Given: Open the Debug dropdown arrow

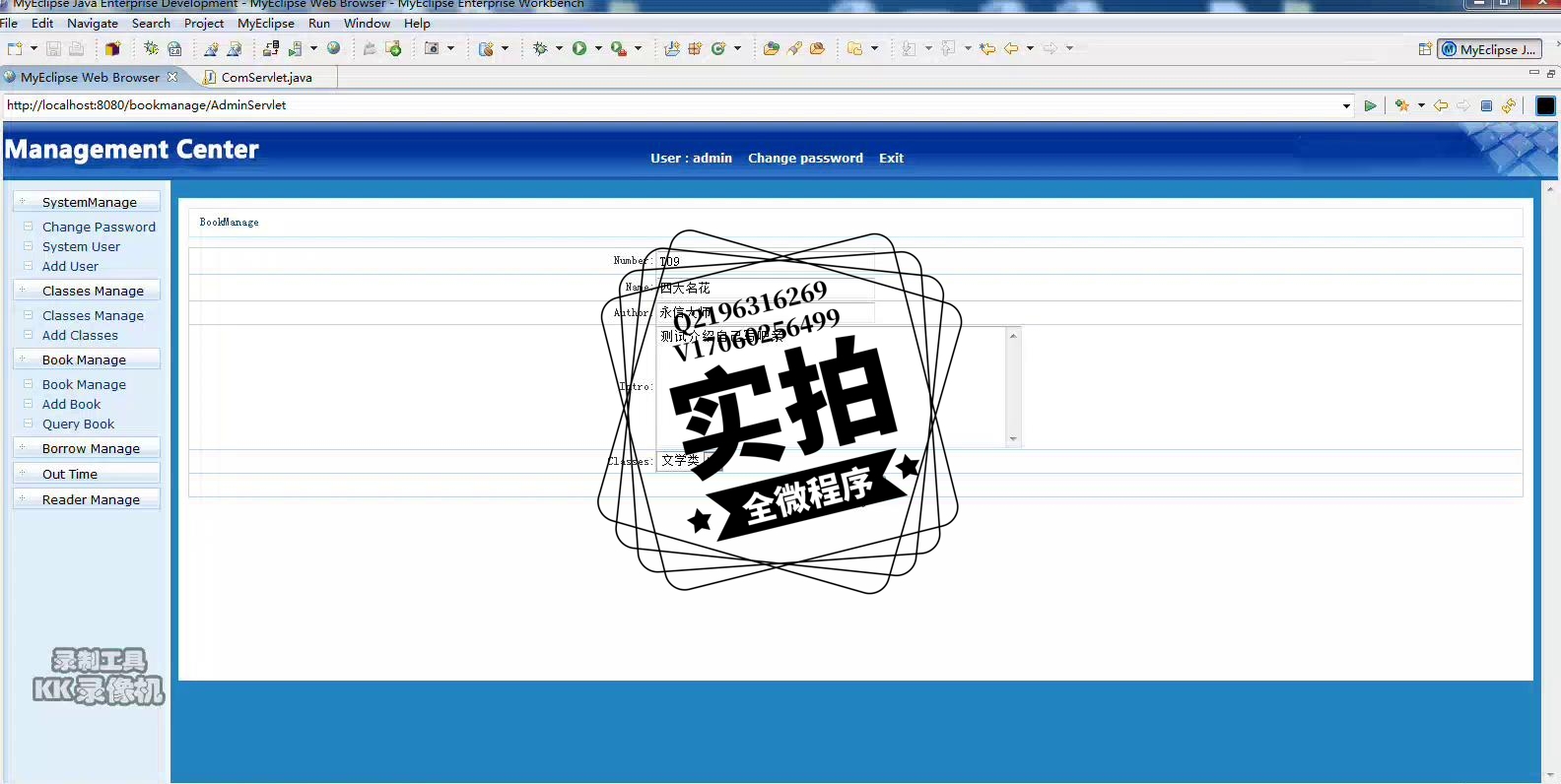Looking at the screenshot, I should [559, 48].
